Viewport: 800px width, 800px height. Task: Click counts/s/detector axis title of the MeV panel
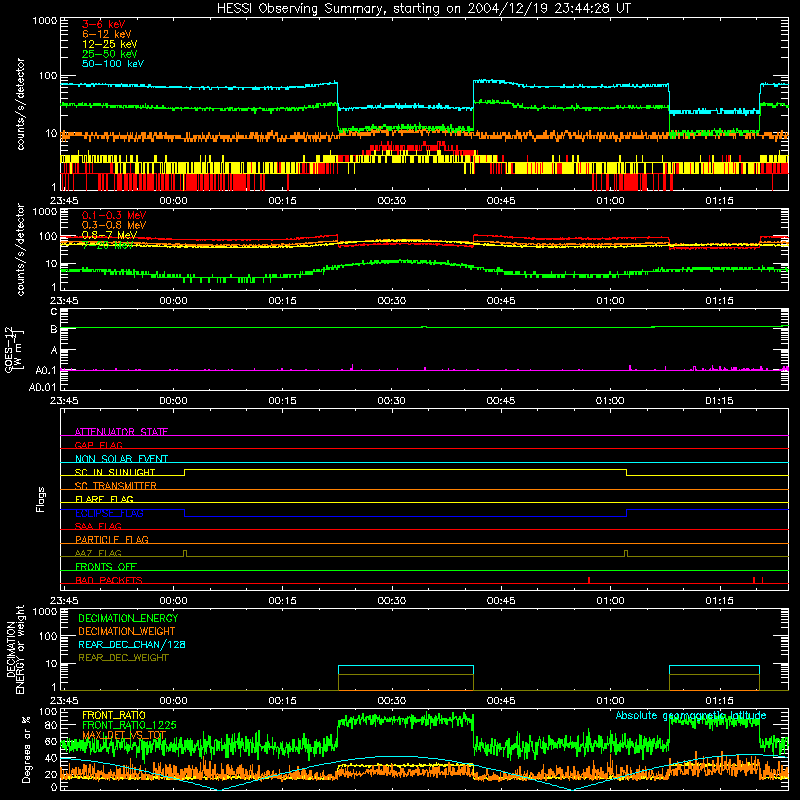(20, 249)
